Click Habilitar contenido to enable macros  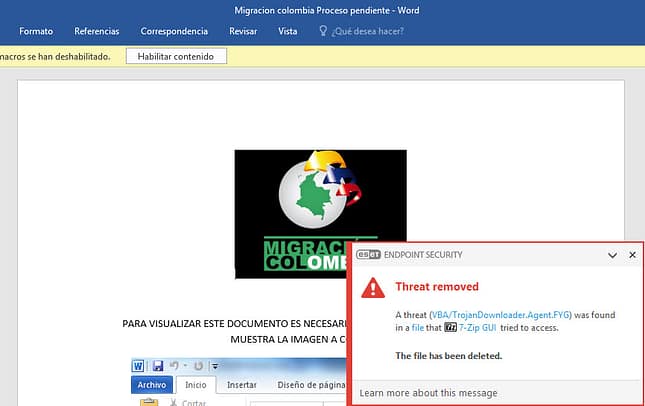click(176, 56)
